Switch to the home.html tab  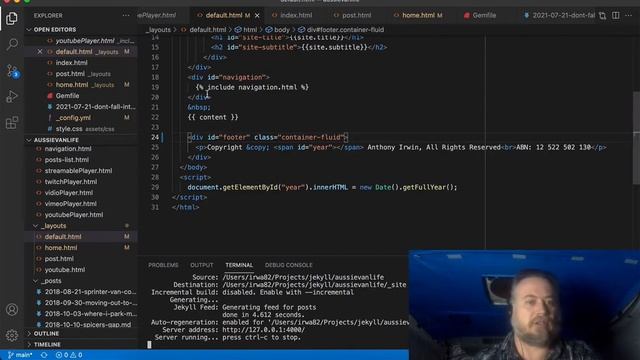[418, 16]
